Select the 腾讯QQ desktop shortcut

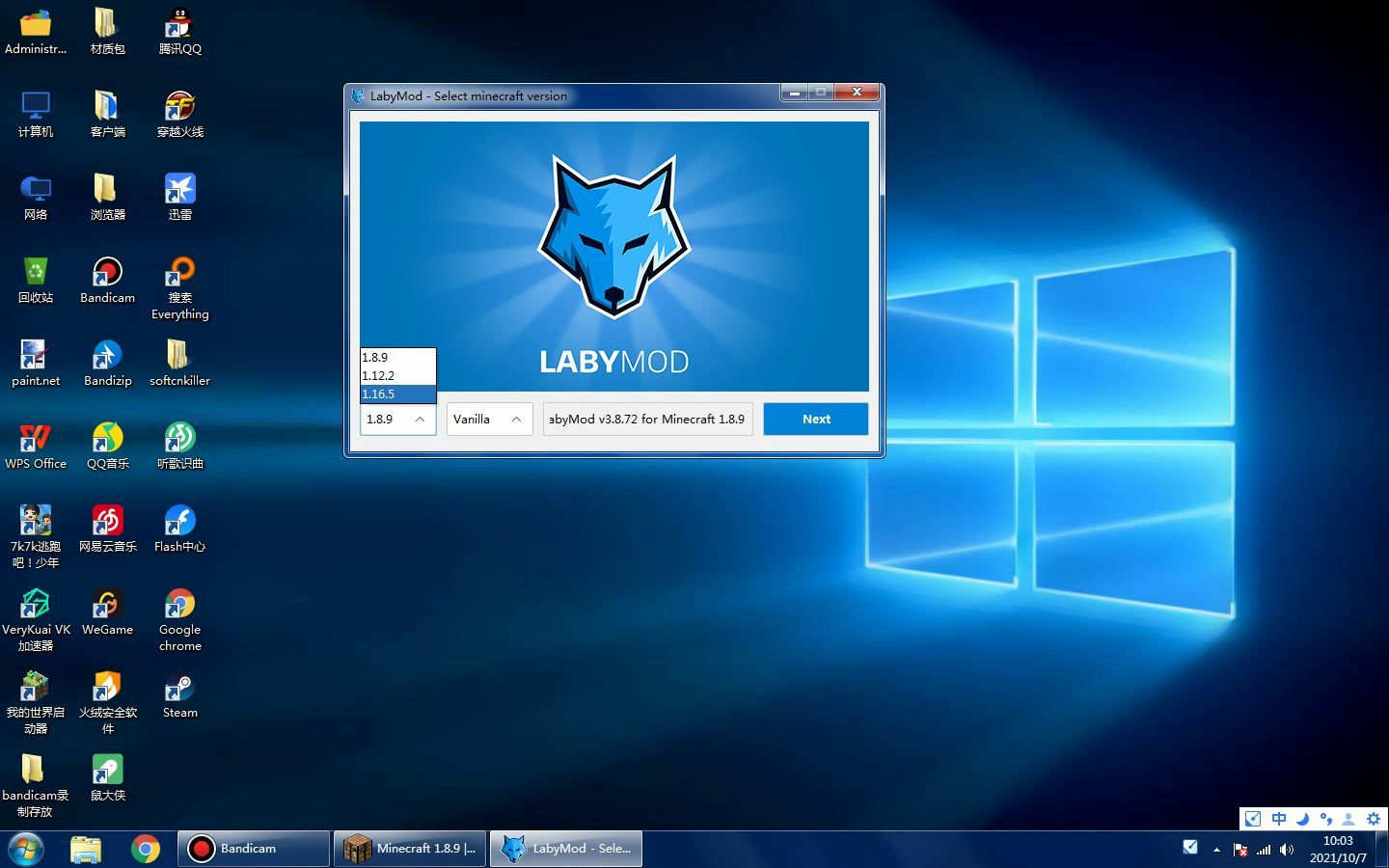[x=179, y=32]
